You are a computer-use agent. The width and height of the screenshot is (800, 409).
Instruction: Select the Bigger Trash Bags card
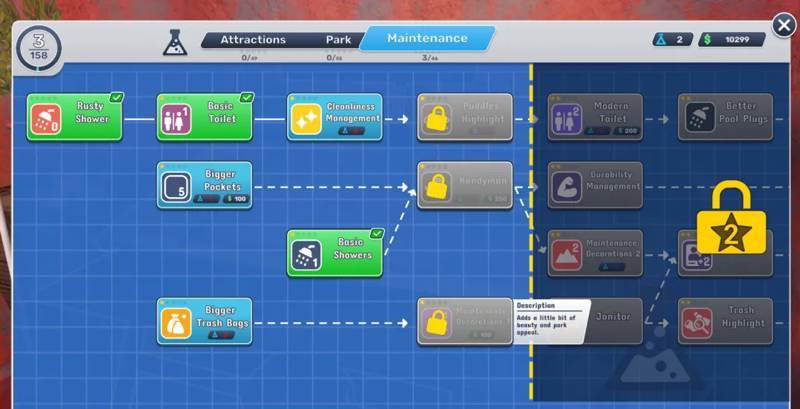click(205, 321)
